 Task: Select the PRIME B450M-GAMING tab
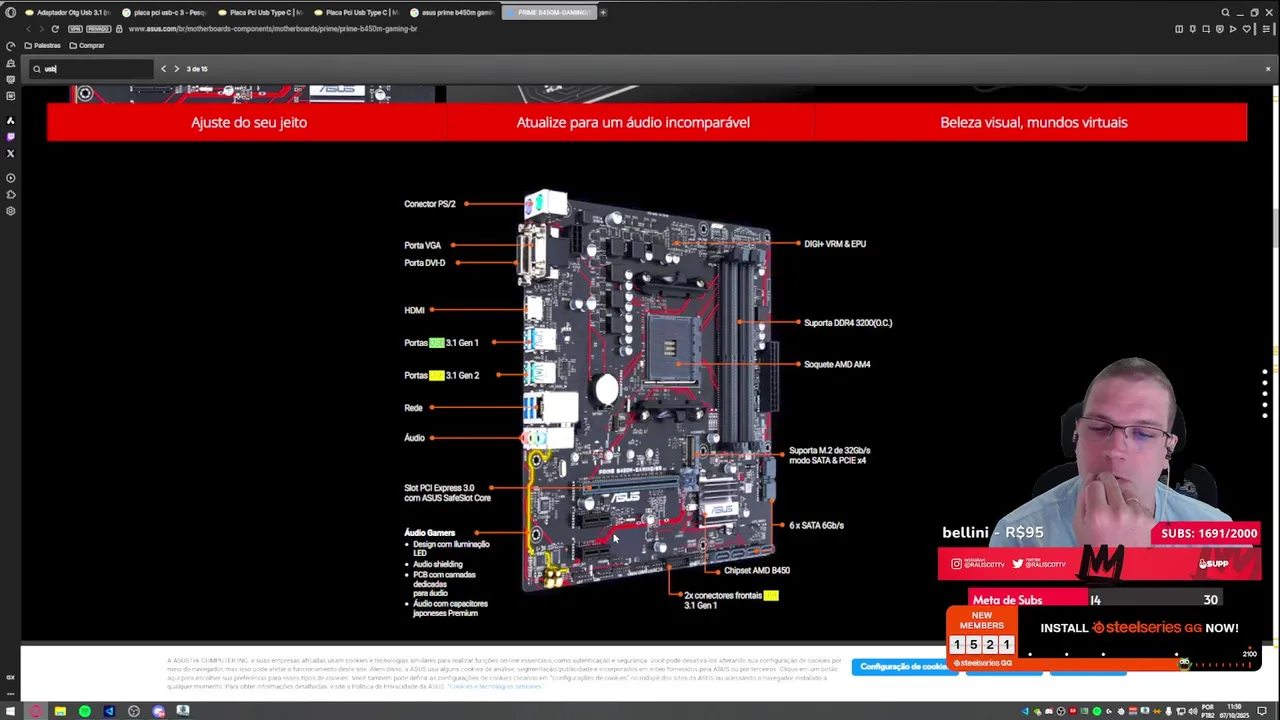point(548,13)
